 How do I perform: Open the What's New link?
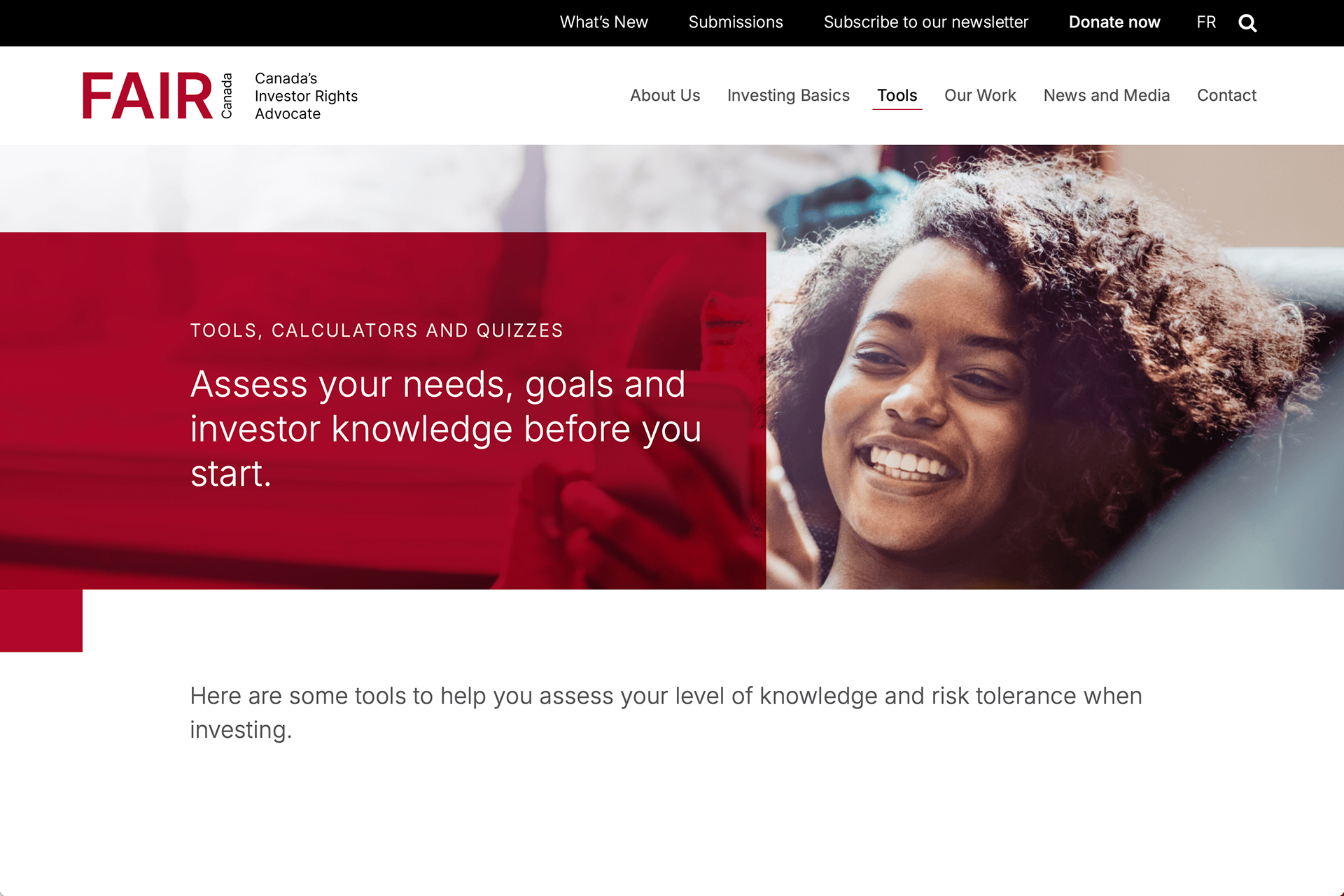[603, 22]
